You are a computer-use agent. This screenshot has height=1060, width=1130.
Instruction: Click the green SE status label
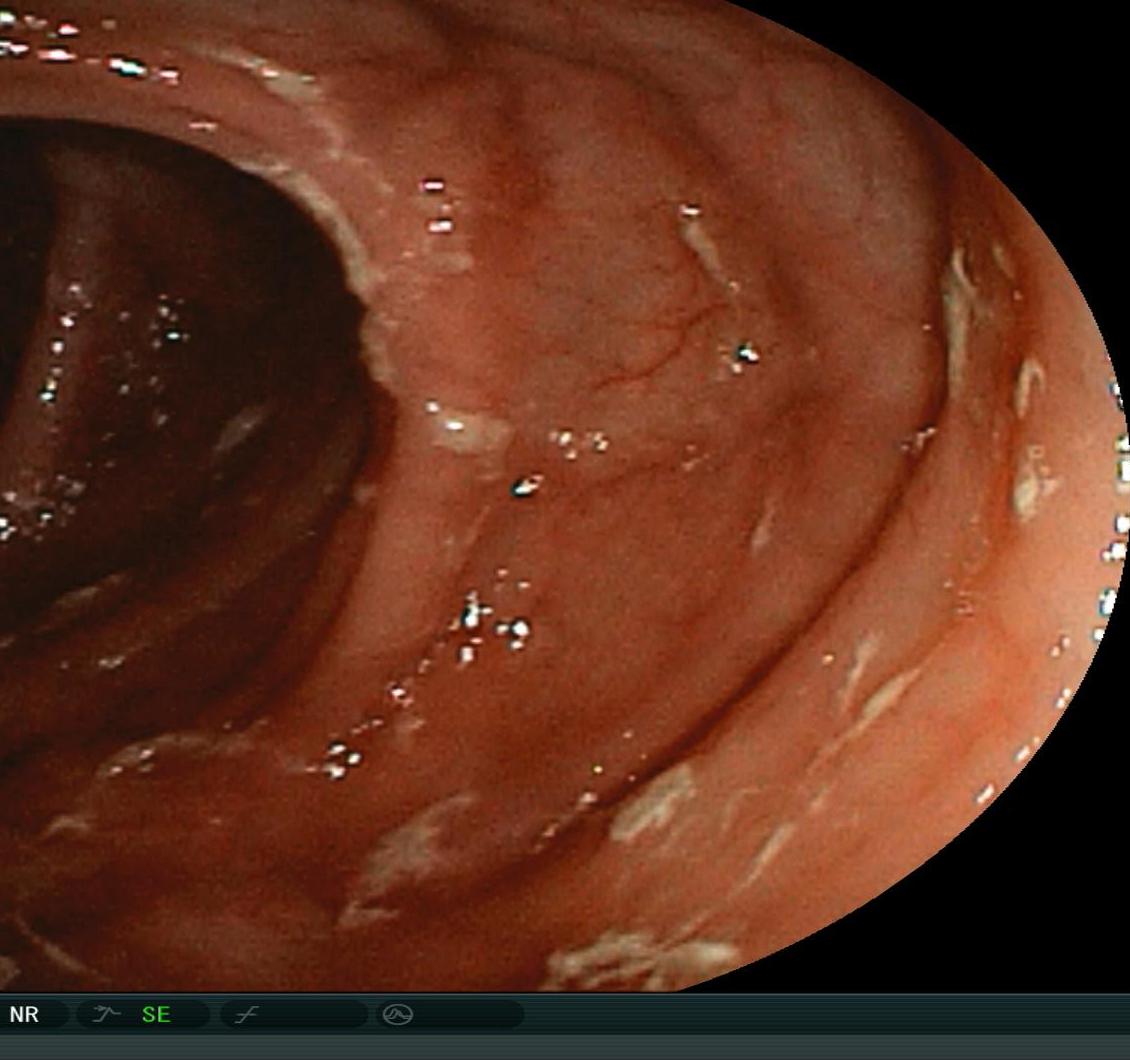click(156, 1015)
